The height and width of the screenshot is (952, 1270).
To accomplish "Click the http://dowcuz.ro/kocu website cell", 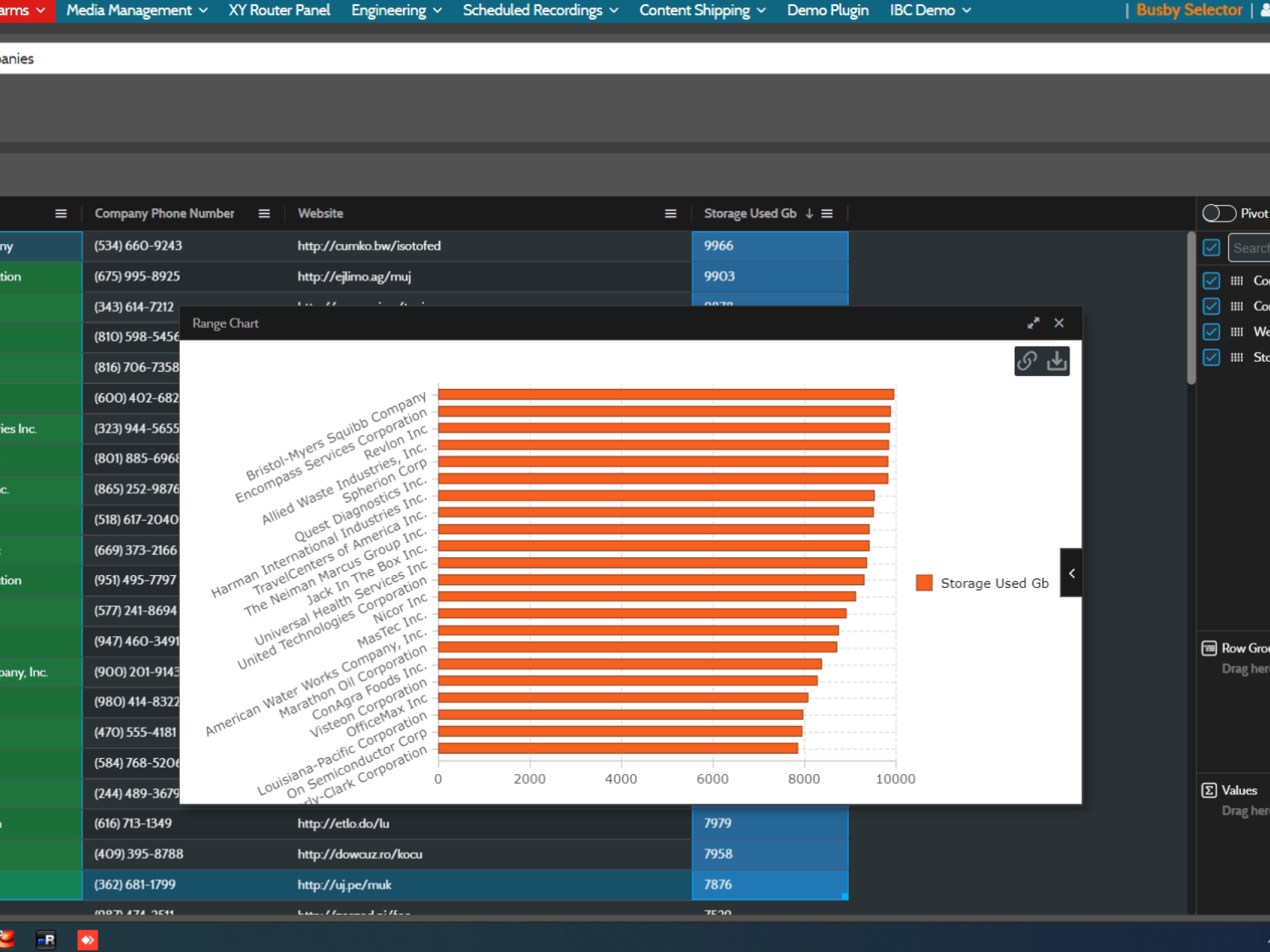I will click(488, 854).
